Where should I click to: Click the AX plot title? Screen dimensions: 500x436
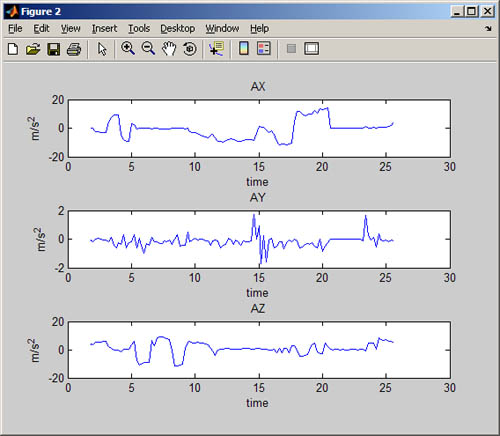pyautogui.click(x=258, y=87)
